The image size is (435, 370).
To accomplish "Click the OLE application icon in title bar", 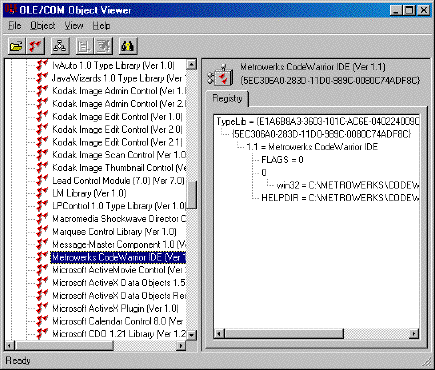I will [10, 10].
